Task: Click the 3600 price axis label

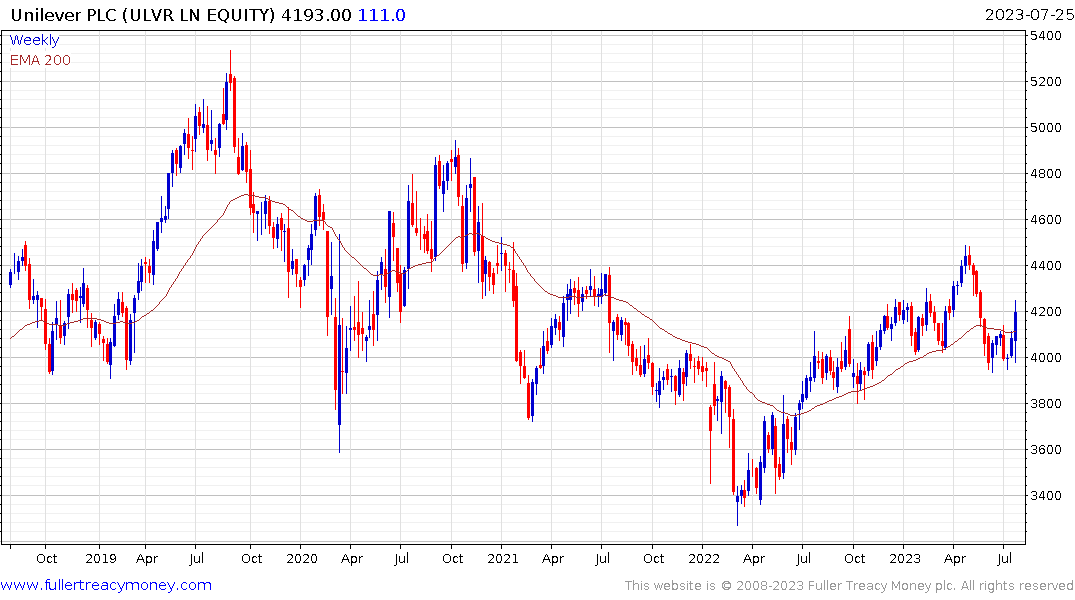Action: click(1046, 449)
